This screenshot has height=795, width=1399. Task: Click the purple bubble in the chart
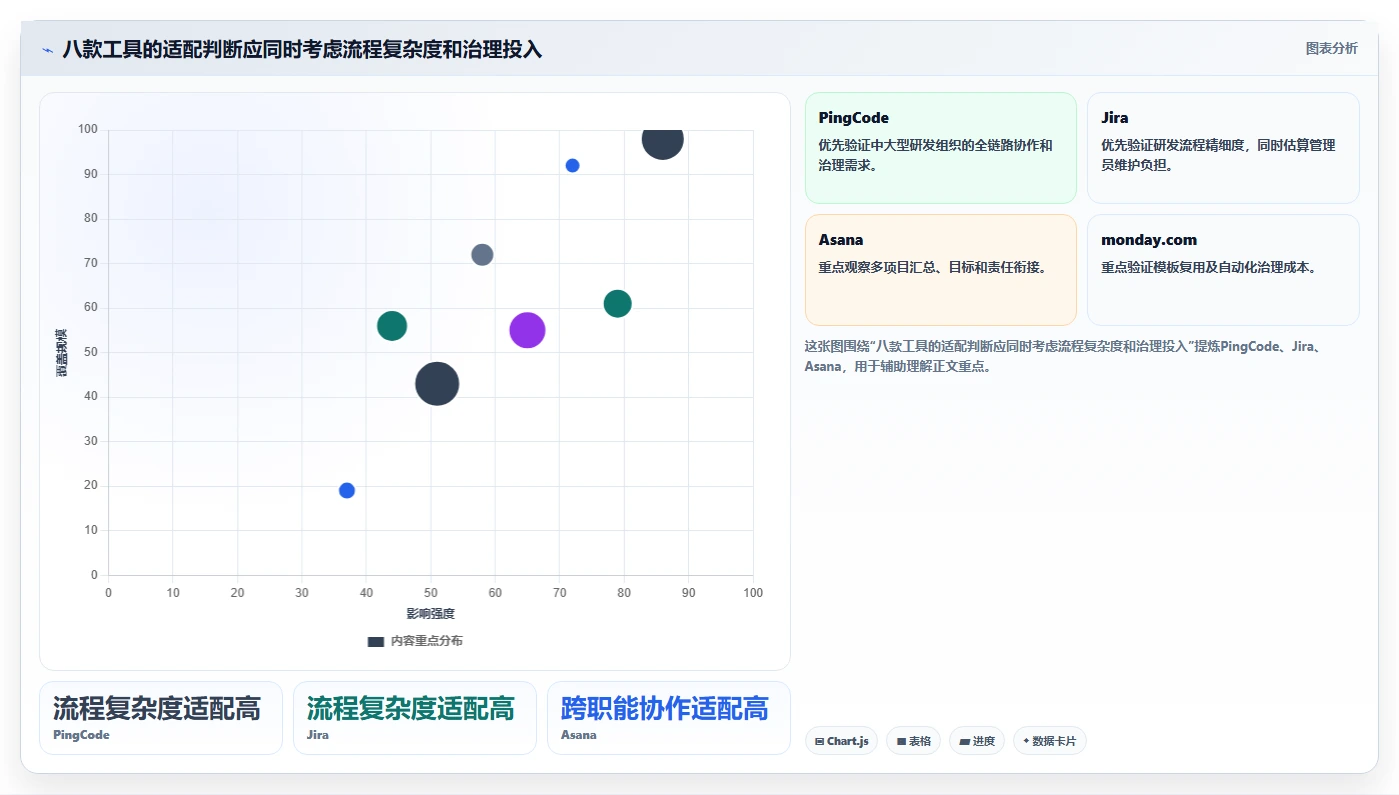click(x=527, y=330)
